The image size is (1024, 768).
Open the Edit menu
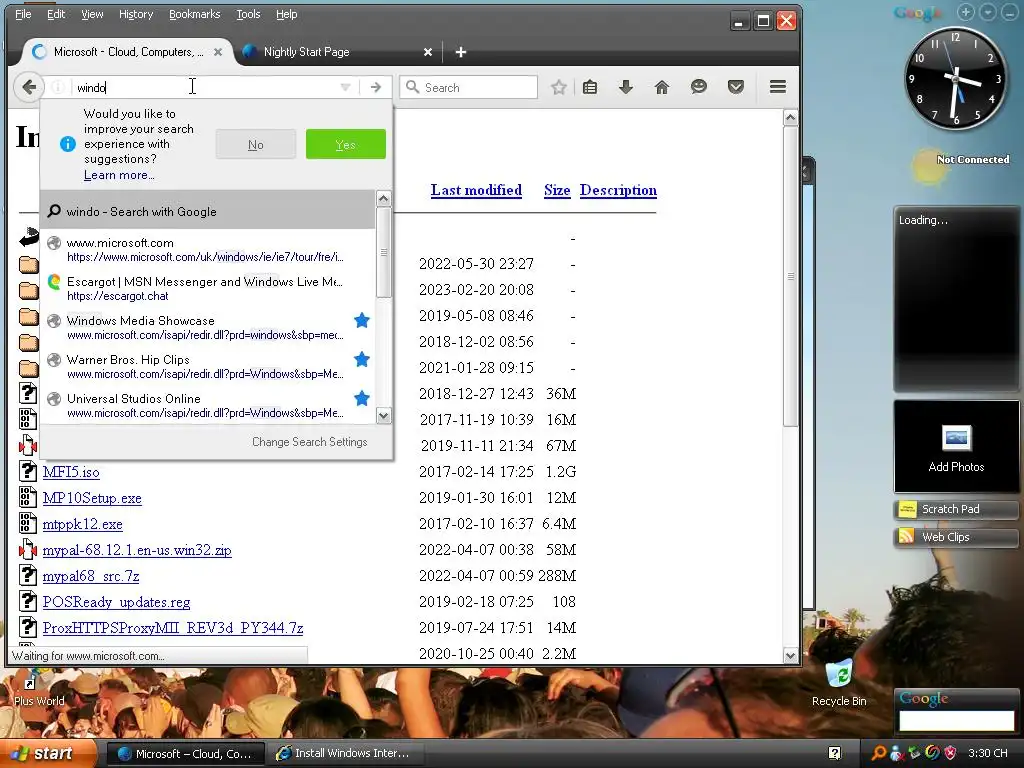click(56, 14)
